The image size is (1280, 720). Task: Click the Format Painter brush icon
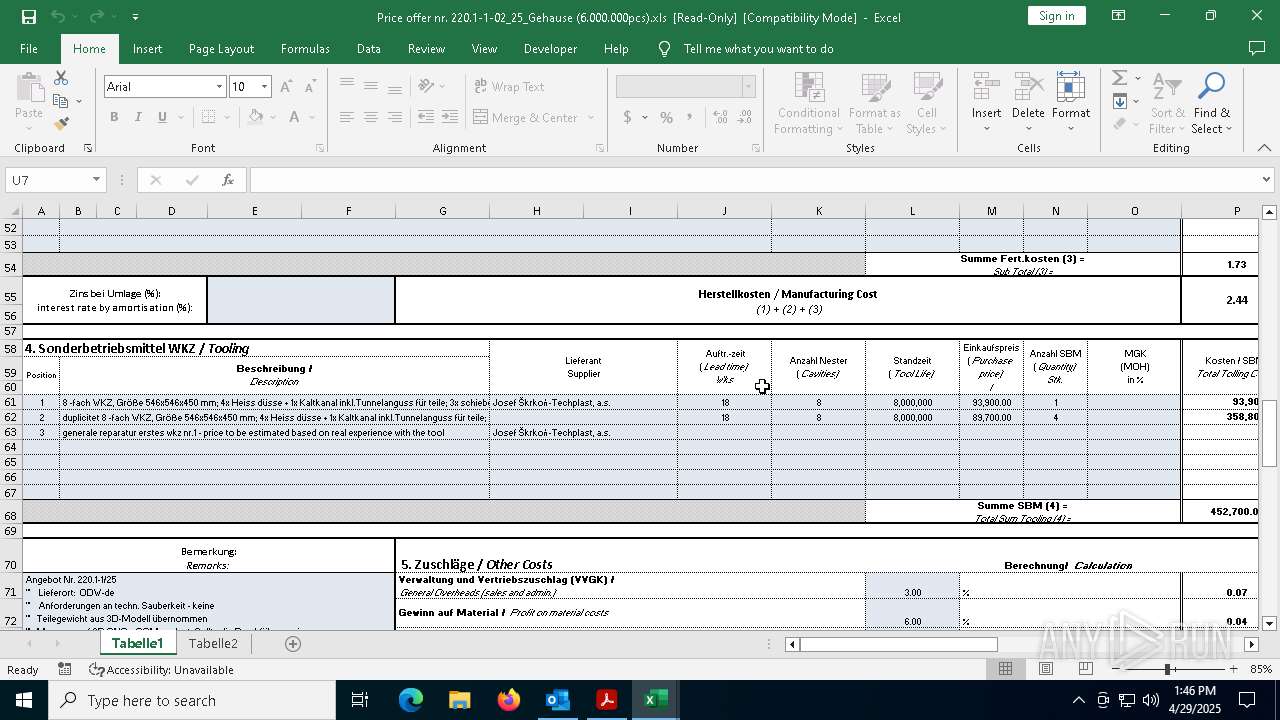[61, 124]
